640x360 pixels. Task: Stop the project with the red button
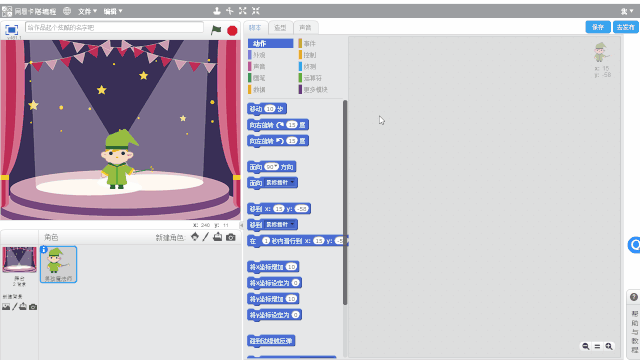point(232,31)
